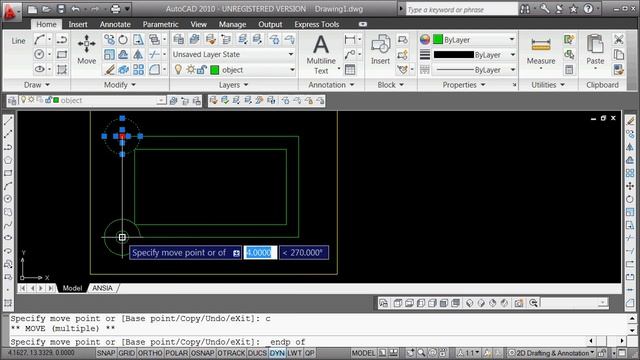Open the Parametric ribbon tab
The width and height of the screenshot is (640, 360).
point(160,24)
